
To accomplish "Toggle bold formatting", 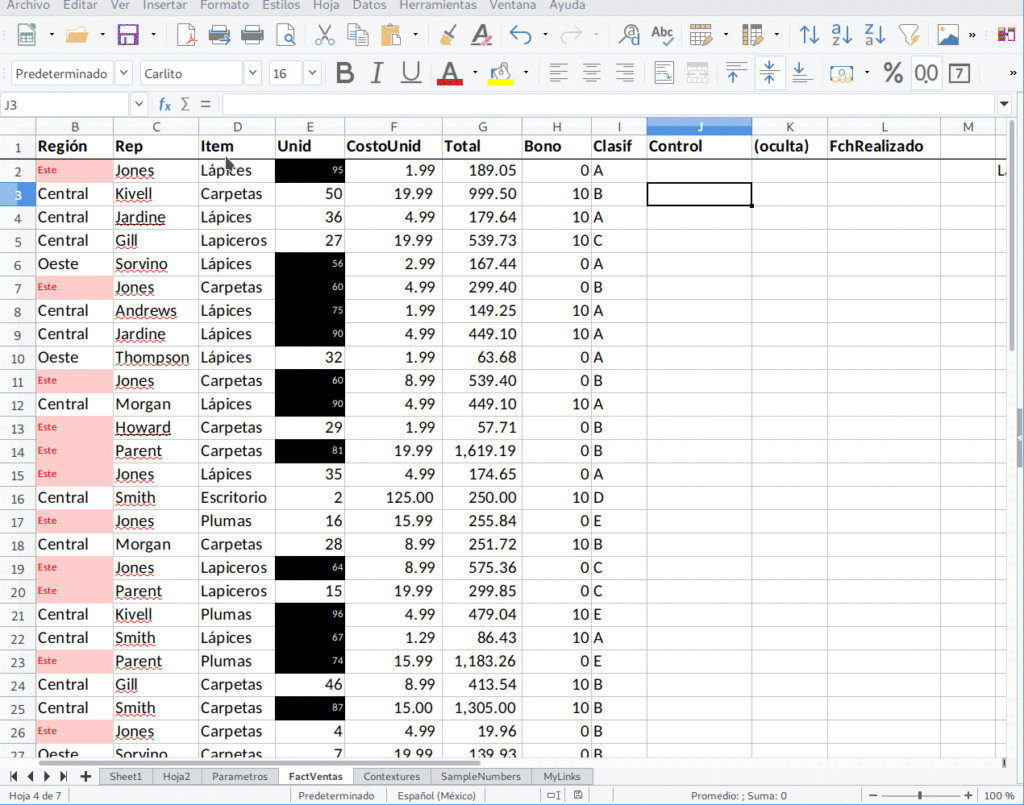I will coord(344,72).
